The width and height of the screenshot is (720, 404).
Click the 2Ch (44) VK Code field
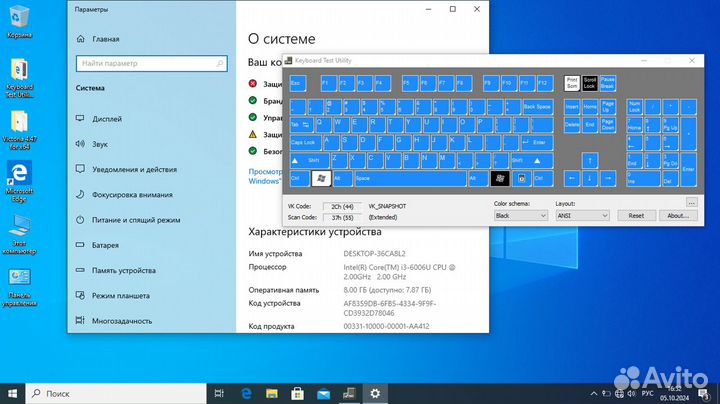tap(342, 207)
